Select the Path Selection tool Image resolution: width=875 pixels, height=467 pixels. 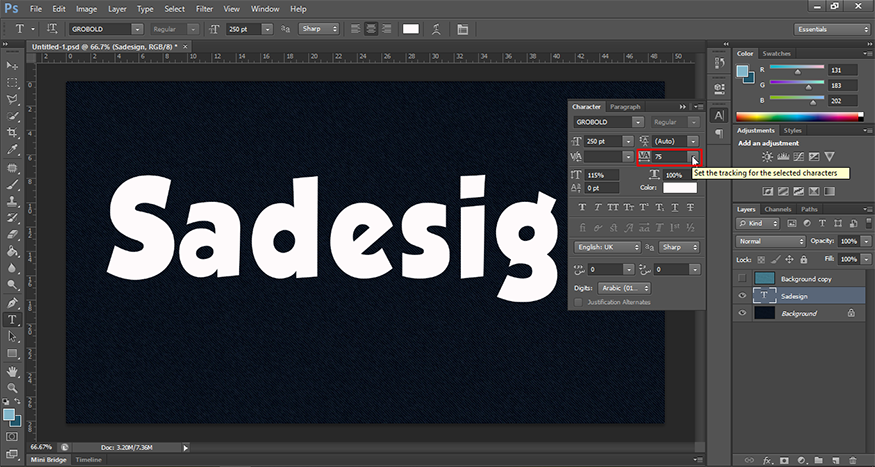pos(12,336)
